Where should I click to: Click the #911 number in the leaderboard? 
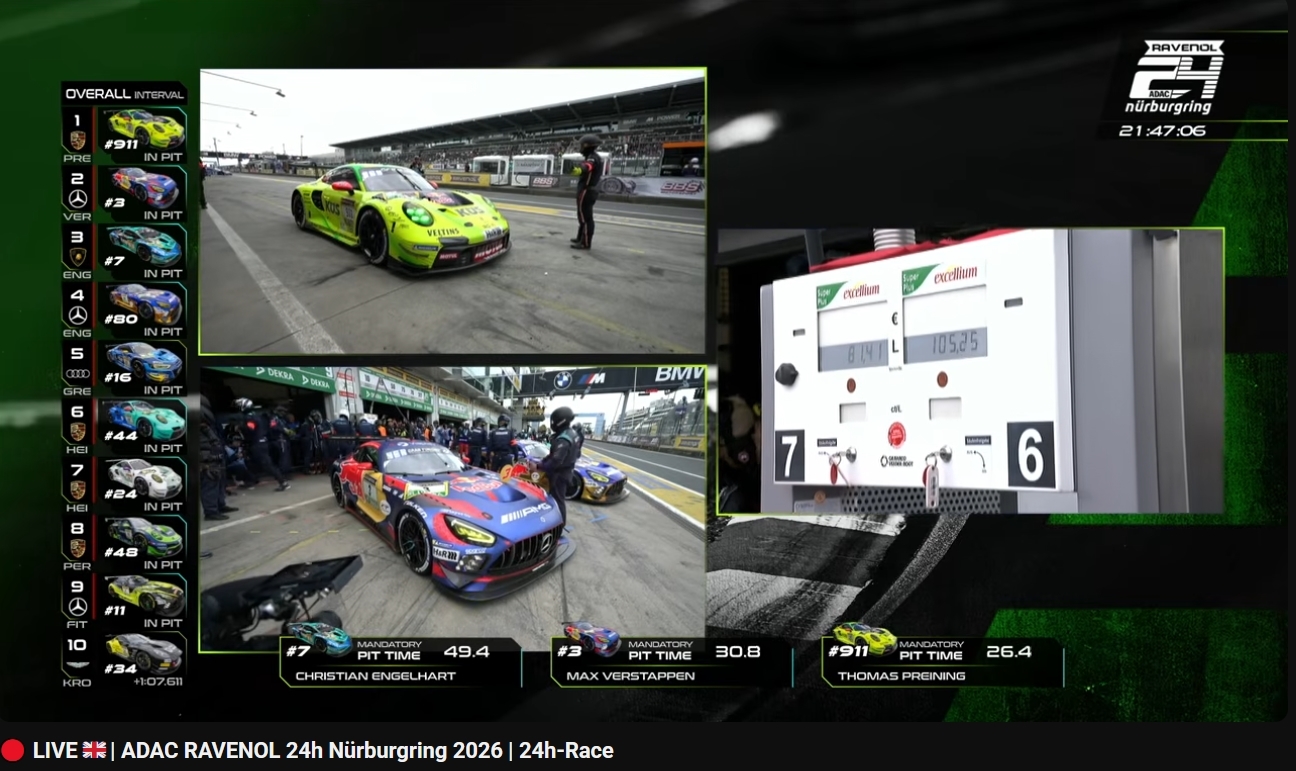point(121,144)
